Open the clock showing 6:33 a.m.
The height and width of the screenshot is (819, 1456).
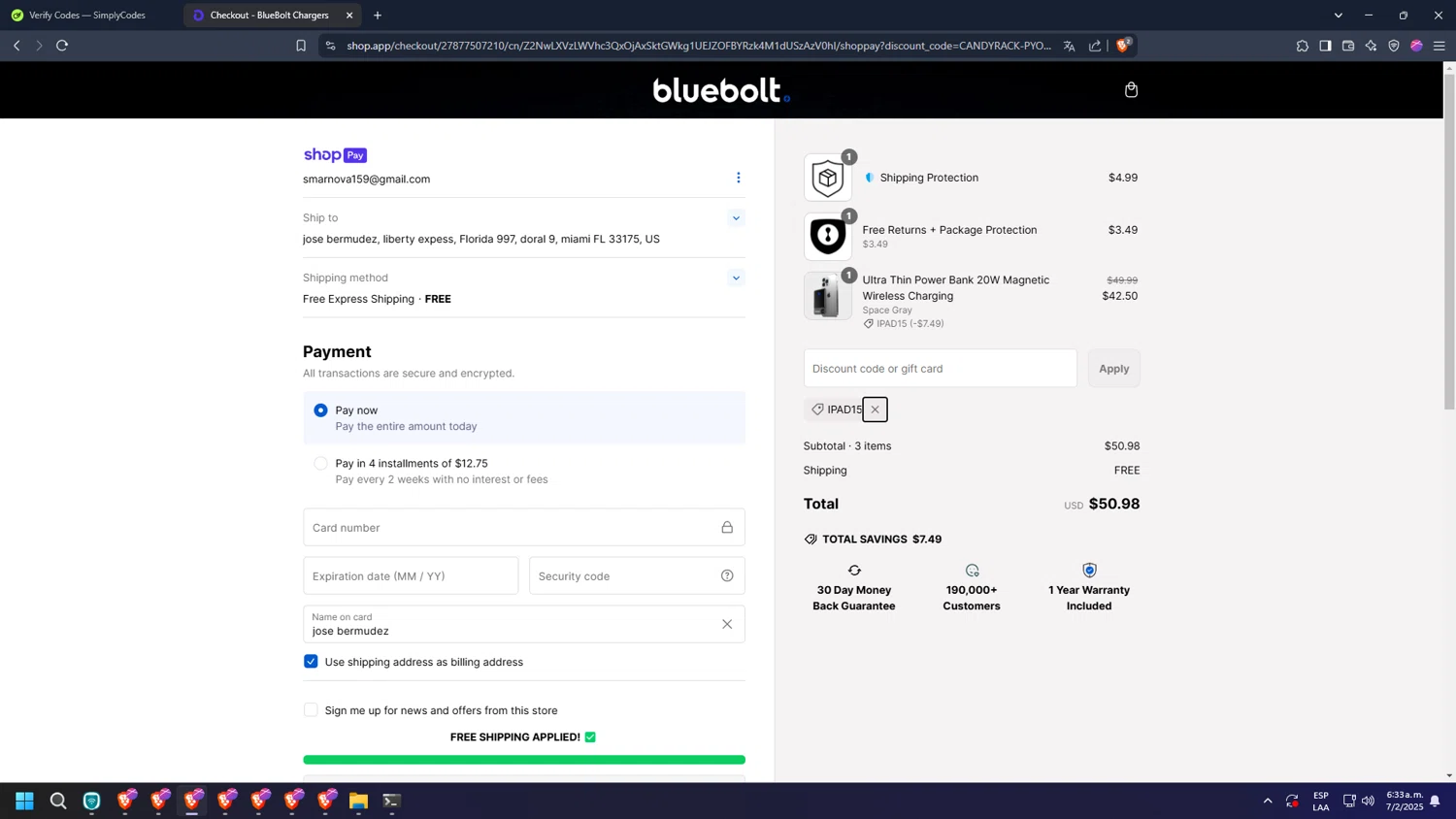[x=1404, y=801]
